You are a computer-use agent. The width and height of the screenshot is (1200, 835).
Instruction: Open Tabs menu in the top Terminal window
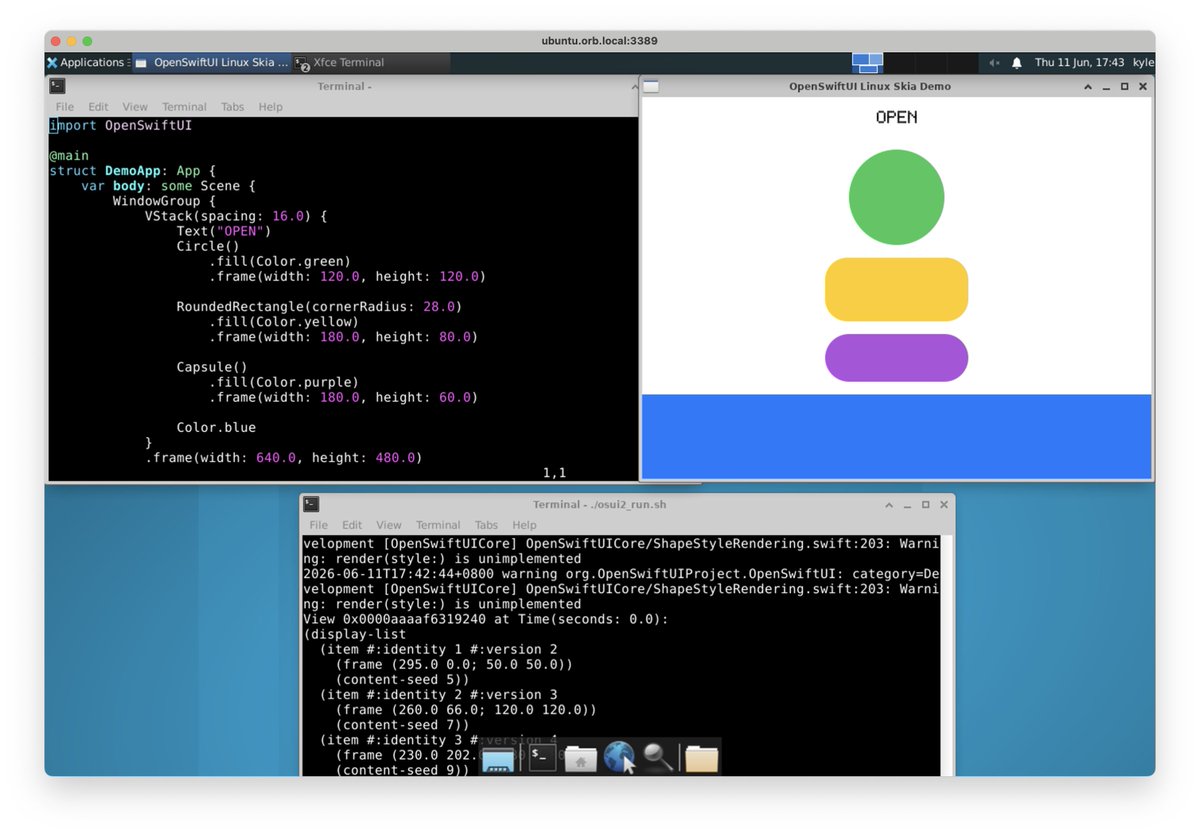pos(233,107)
